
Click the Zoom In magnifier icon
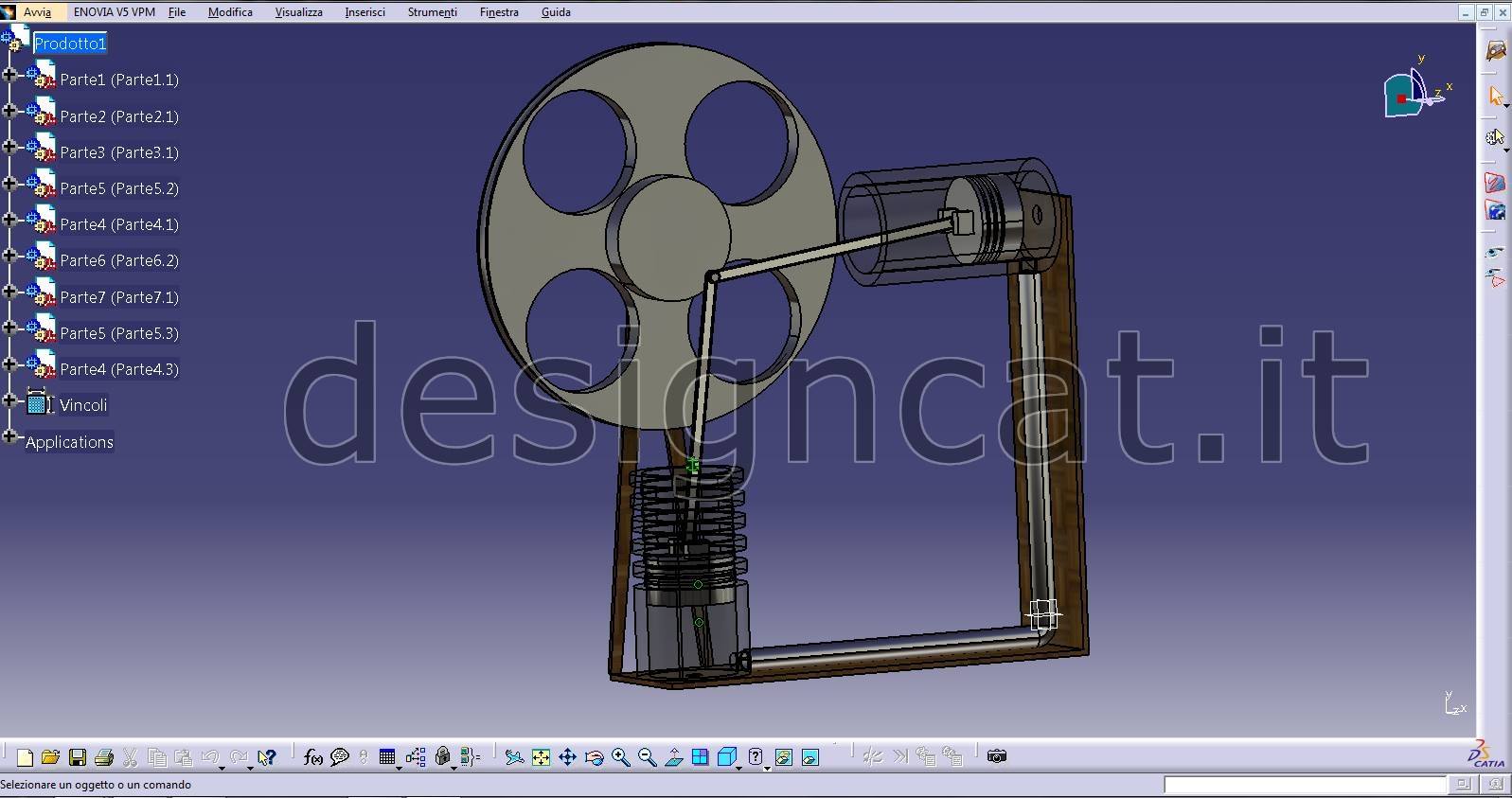click(620, 756)
